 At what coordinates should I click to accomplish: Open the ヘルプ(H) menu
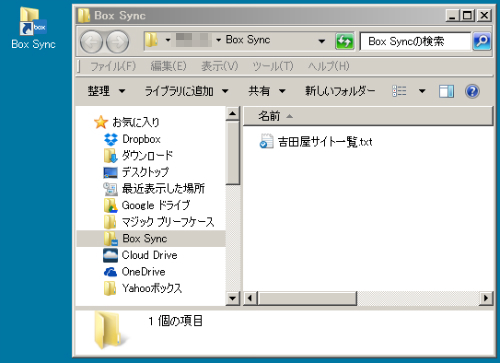(329, 66)
